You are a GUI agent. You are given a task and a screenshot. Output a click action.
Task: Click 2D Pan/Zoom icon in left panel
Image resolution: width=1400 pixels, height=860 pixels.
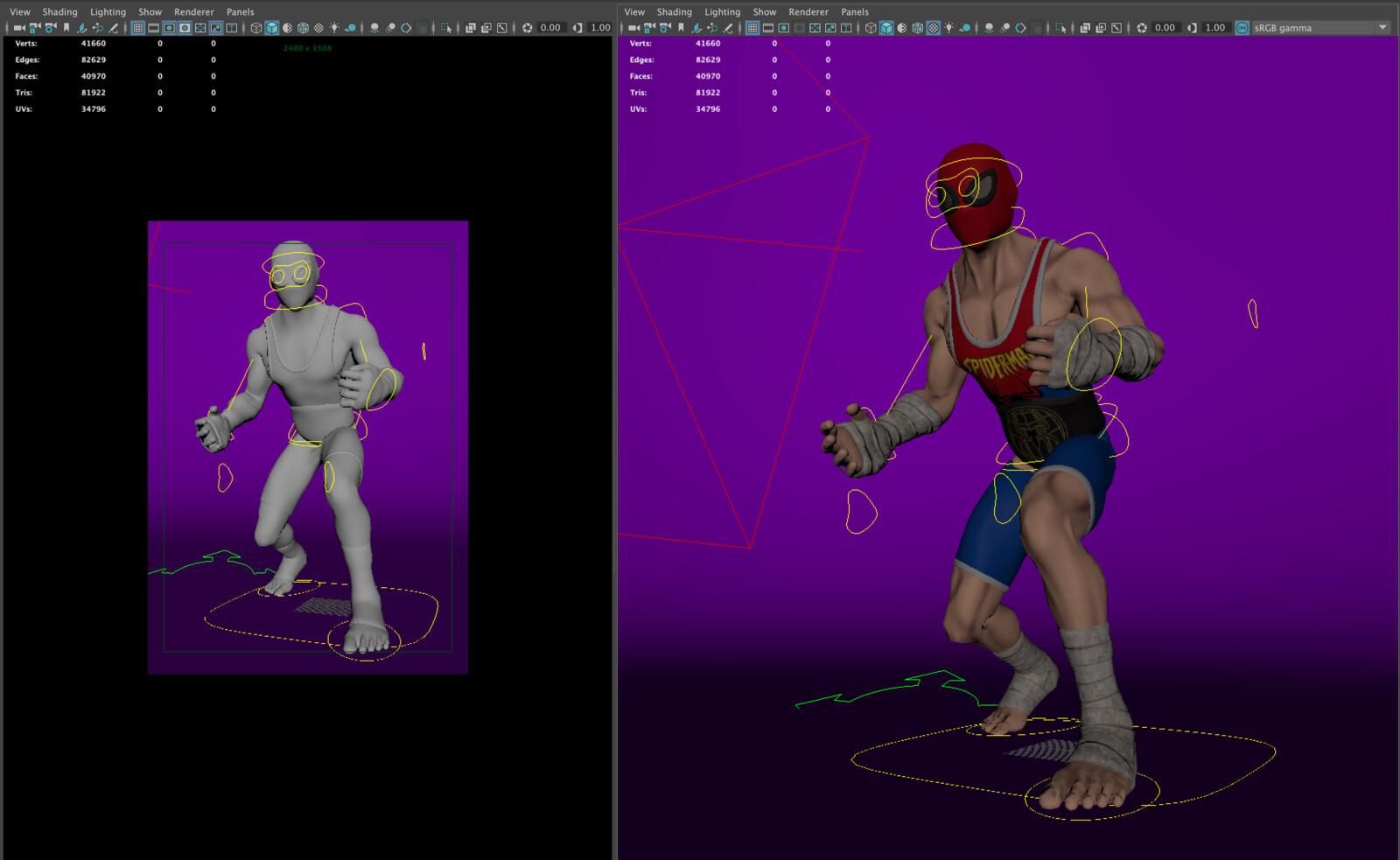[x=97, y=28]
